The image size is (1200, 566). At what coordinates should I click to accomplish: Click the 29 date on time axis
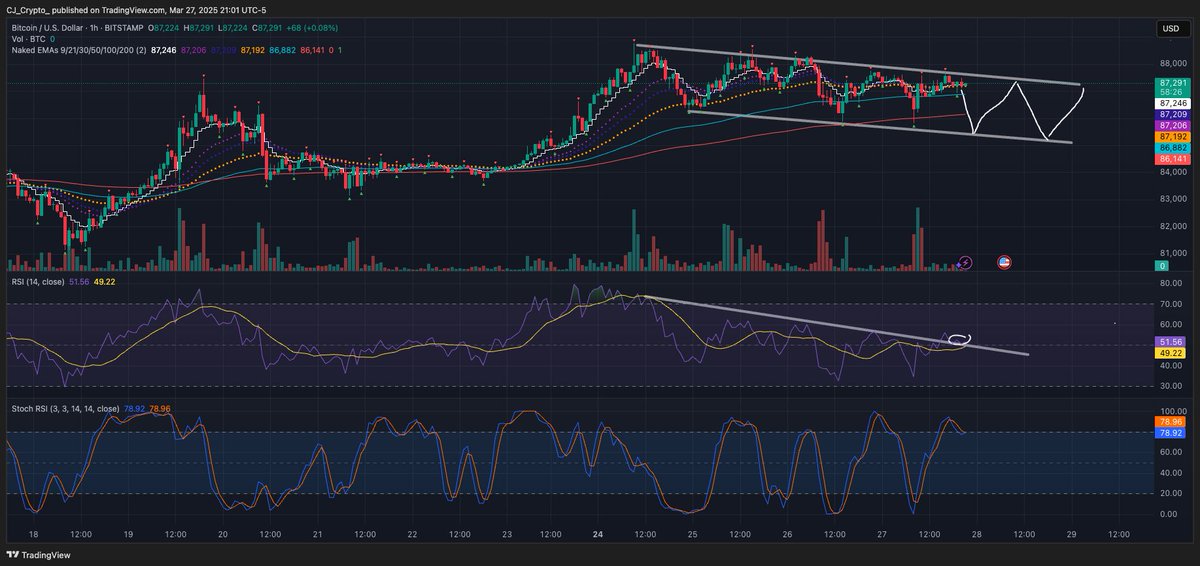[x=1073, y=535]
